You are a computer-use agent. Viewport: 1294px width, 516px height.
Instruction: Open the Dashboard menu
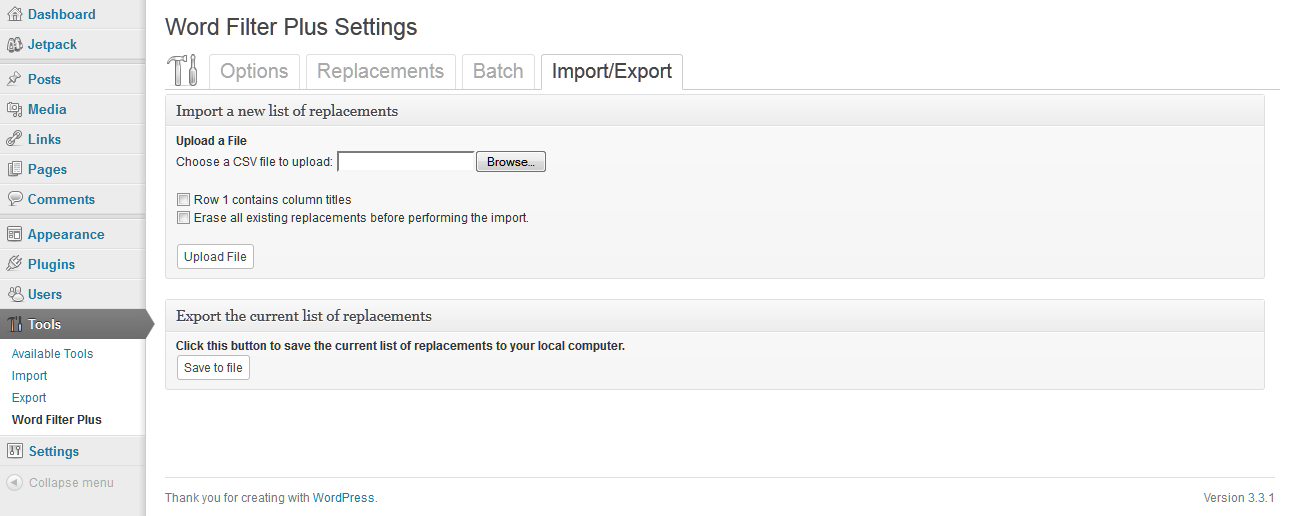pos(62,14)
